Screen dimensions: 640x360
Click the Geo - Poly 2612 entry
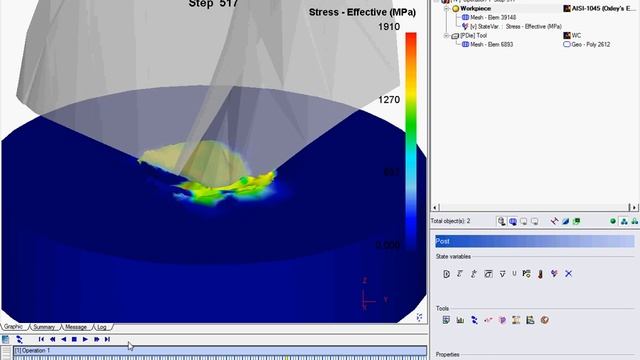pyautogui.click(x=587, y=44)
